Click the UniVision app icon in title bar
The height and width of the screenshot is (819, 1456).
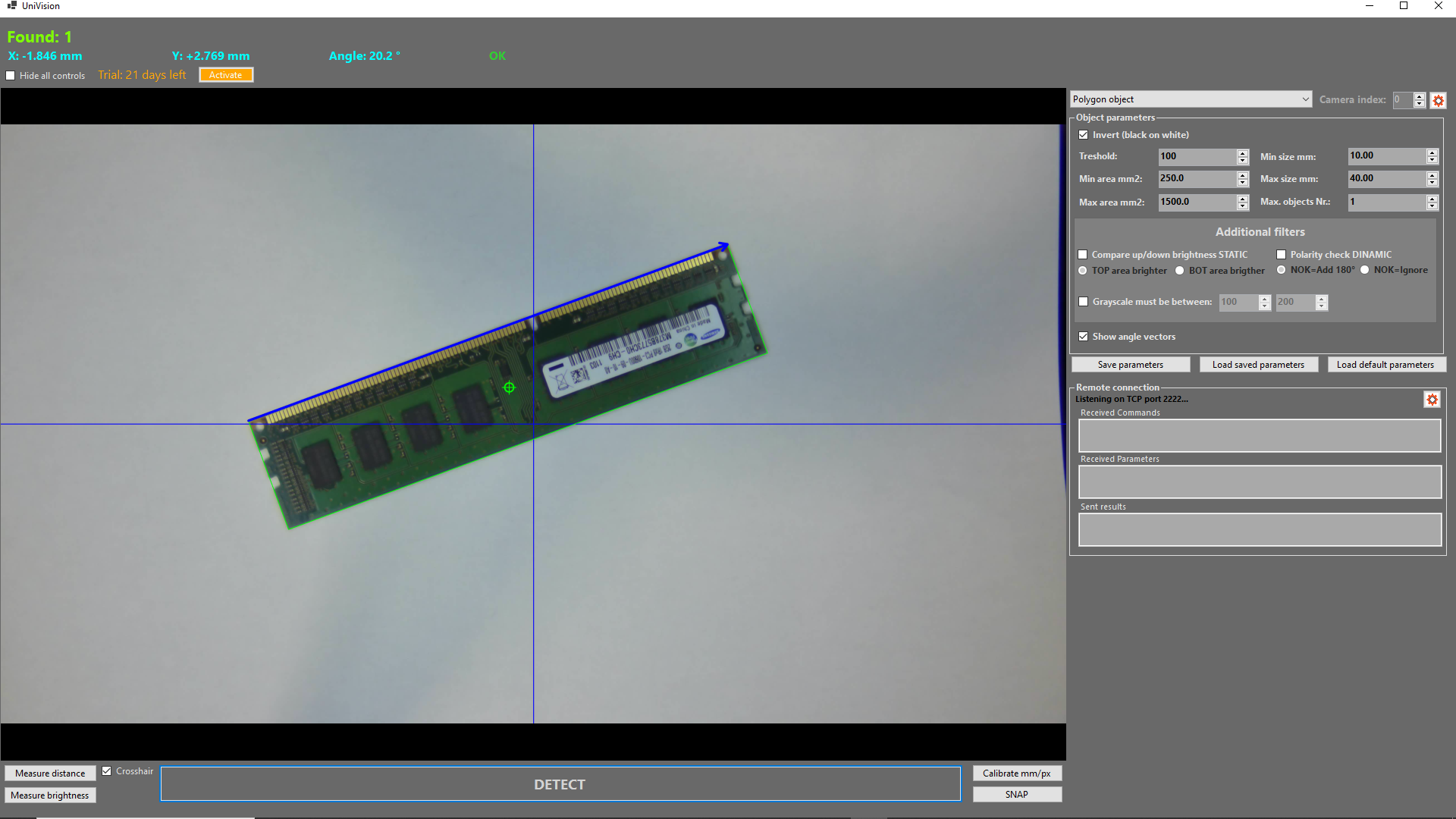pyautogui.click(x=11, y=5)
